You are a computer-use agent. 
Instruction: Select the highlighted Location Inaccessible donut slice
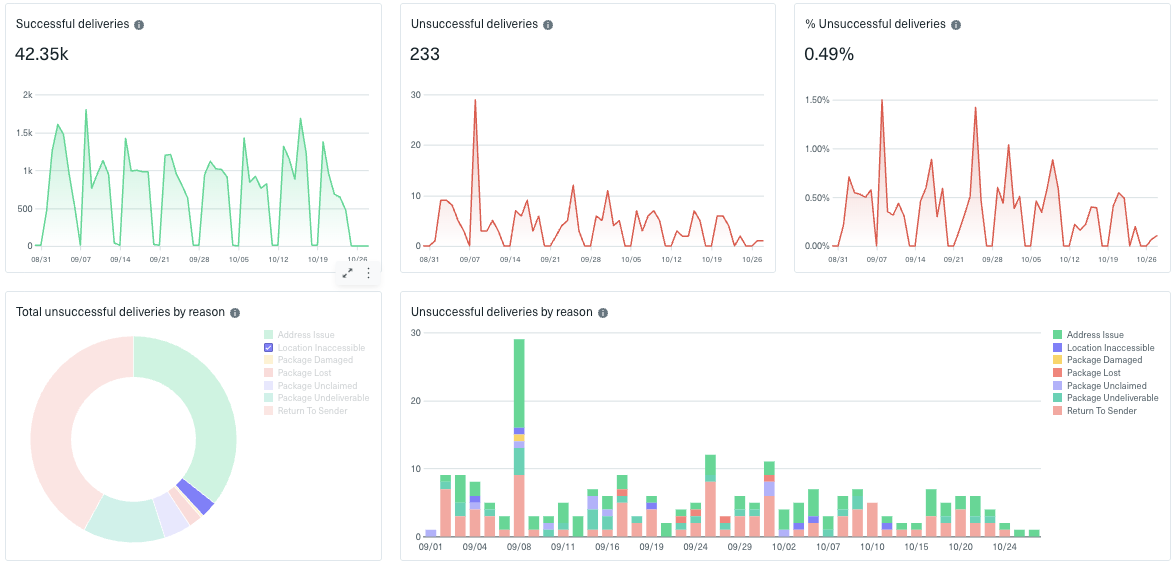[196, 497]
